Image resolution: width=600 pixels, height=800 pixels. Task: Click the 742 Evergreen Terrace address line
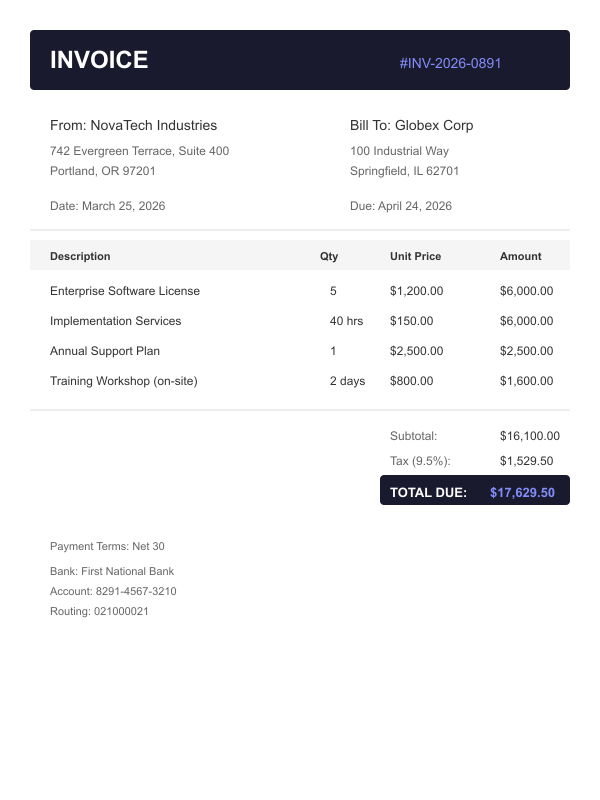[x=139, y=151]
